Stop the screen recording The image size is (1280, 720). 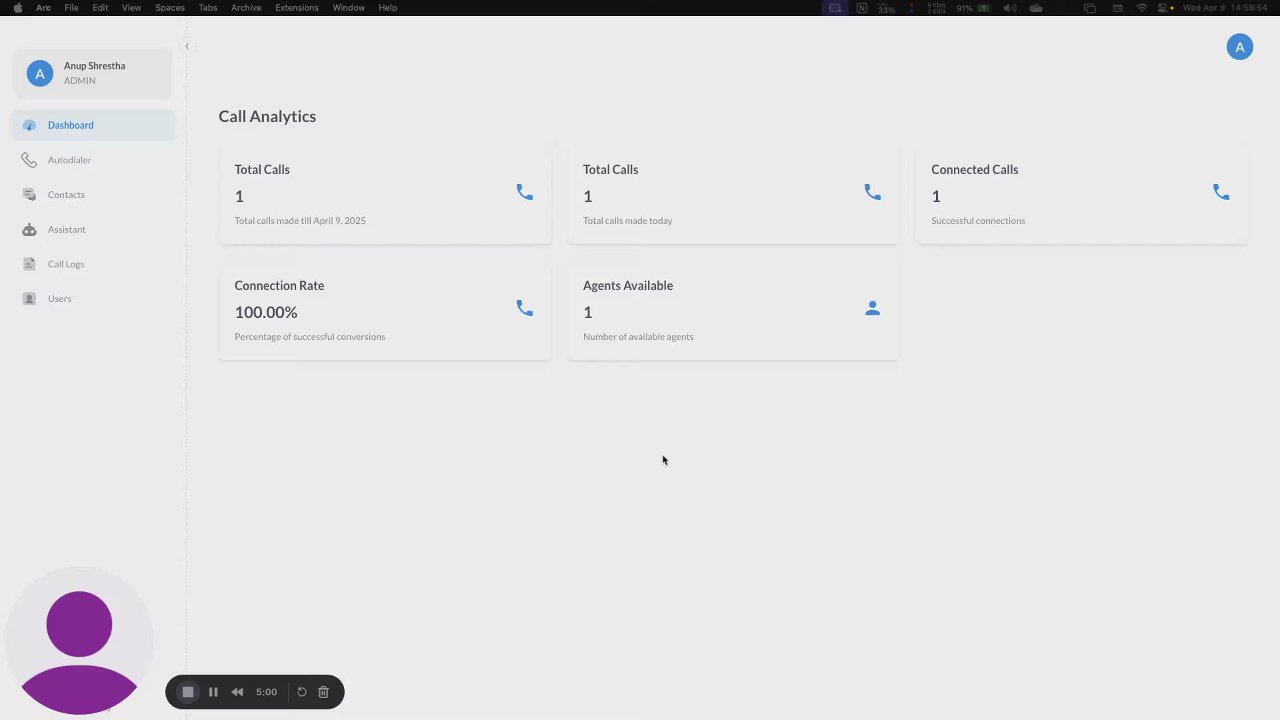(x=187, y=692)
